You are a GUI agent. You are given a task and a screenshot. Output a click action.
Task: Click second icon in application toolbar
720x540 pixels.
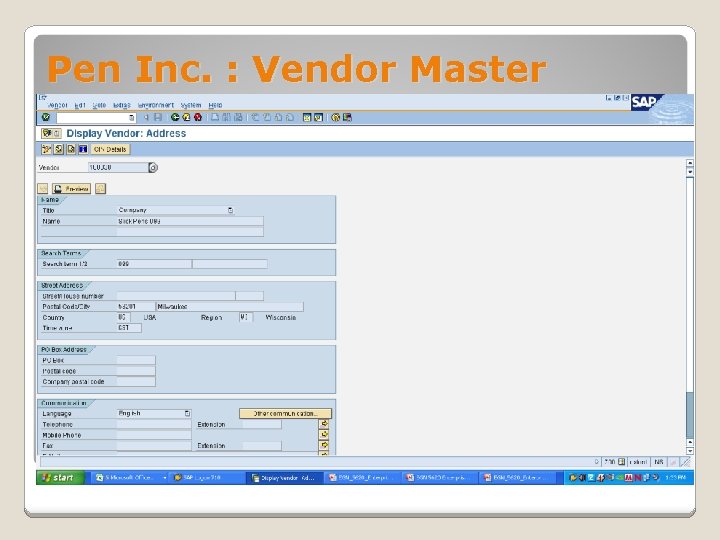59,149
